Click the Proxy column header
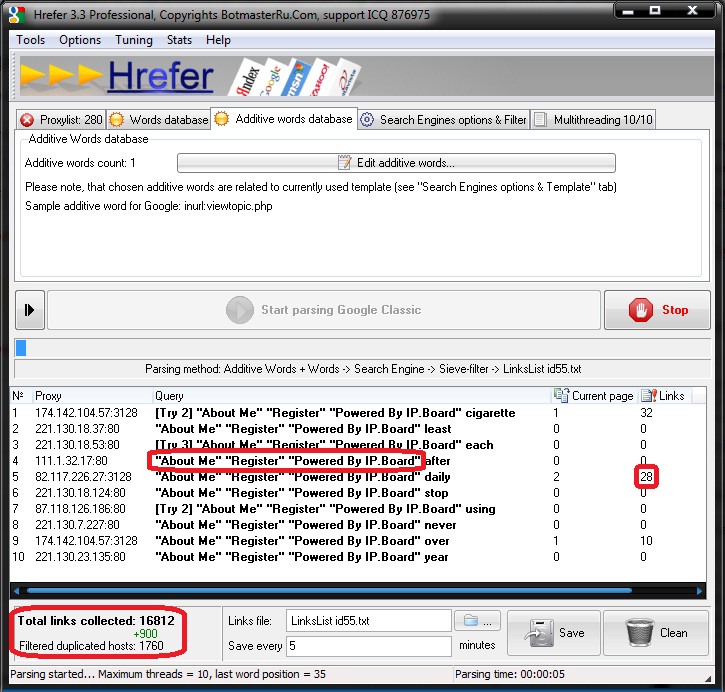The width and height of the screenshot is (725, 692). click(x=92, y=396)
